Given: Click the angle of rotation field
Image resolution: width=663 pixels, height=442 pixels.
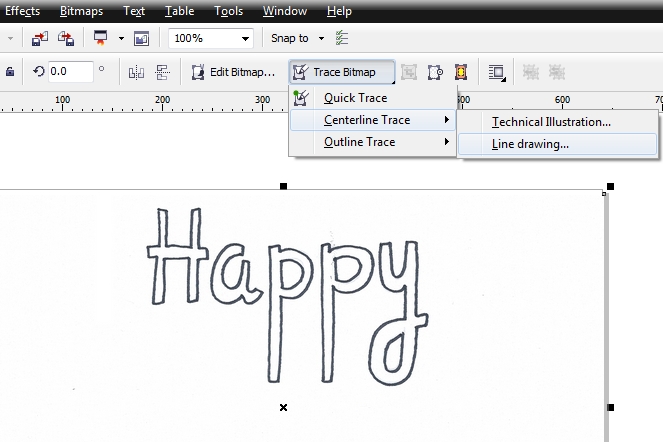Looking at the screenshot, I should [x=70, y=71].
